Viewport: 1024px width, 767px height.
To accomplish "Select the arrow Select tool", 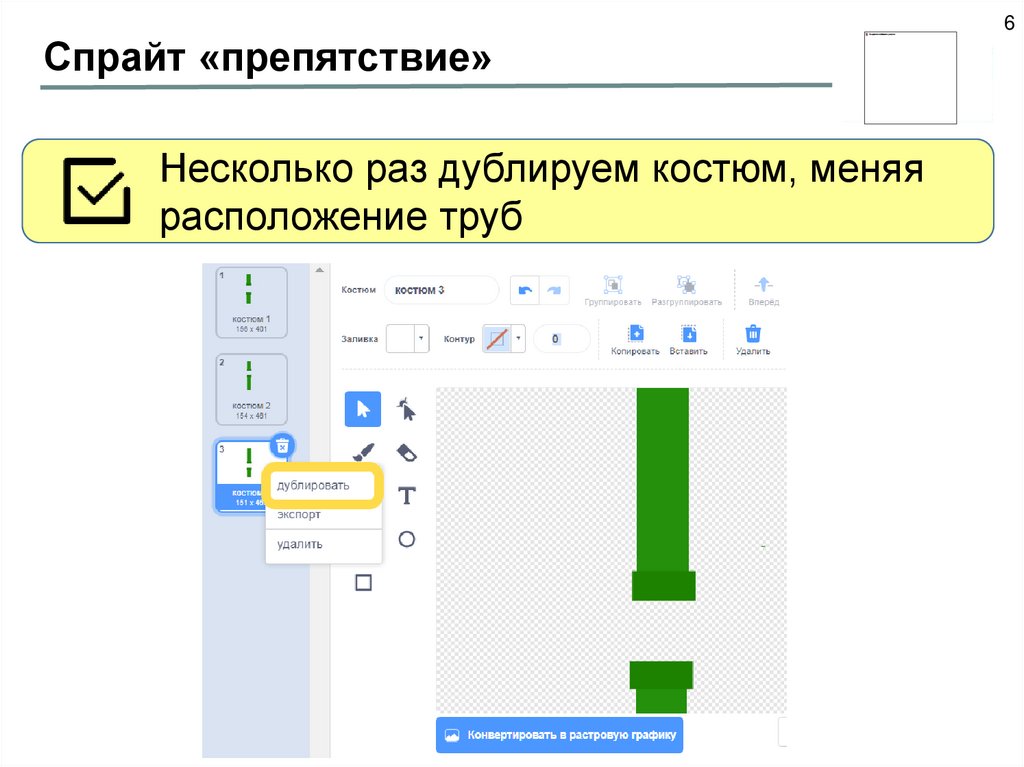I will coord(362,409).
